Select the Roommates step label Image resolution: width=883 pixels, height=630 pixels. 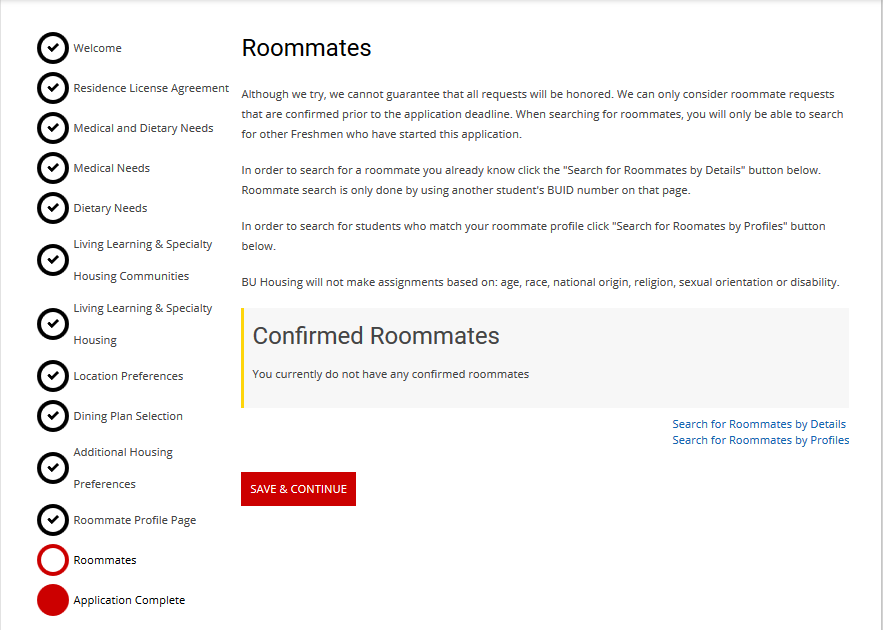(105, 560)
